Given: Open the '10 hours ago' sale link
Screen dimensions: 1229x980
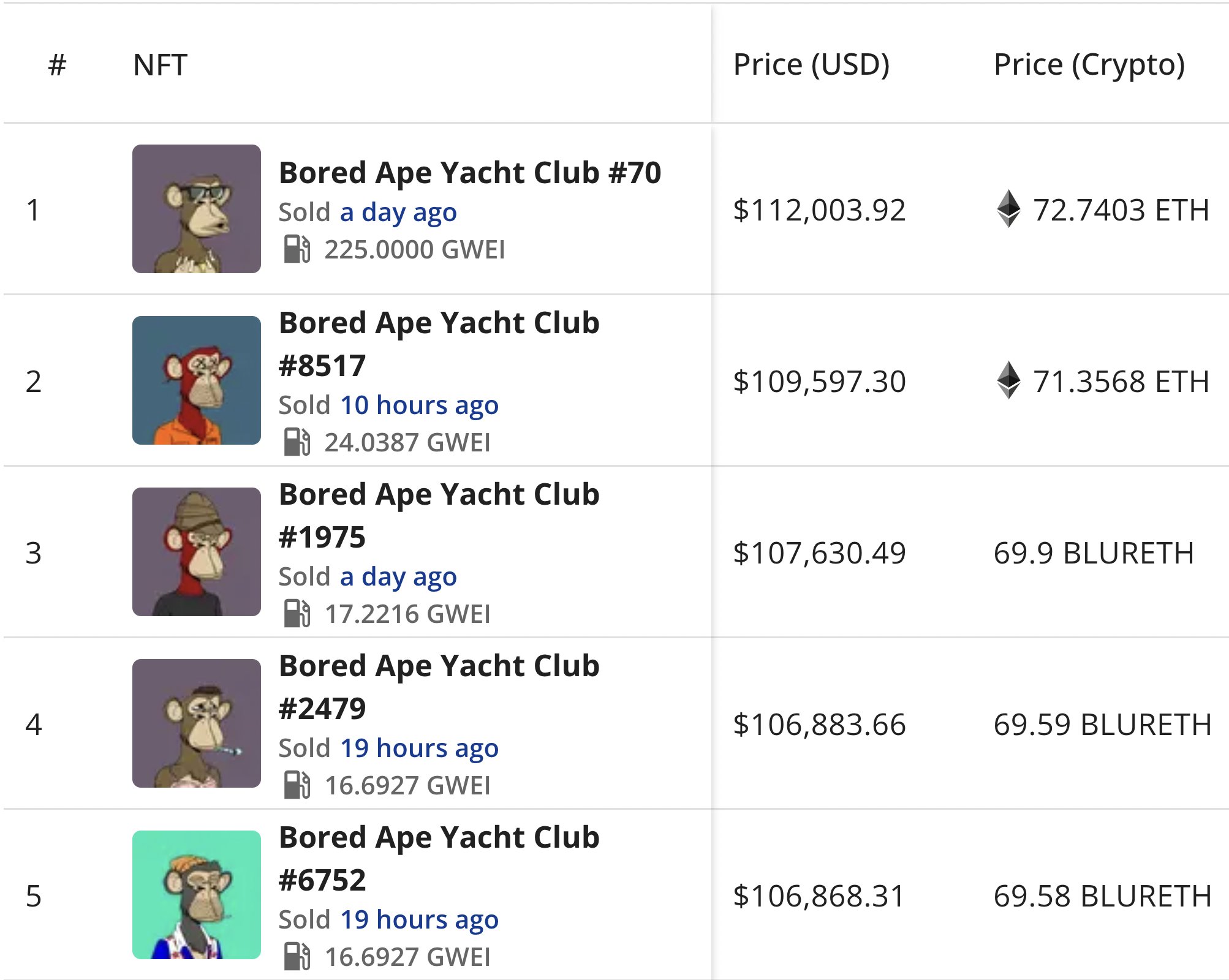Looking at the screenshot, I should point(419,405).
